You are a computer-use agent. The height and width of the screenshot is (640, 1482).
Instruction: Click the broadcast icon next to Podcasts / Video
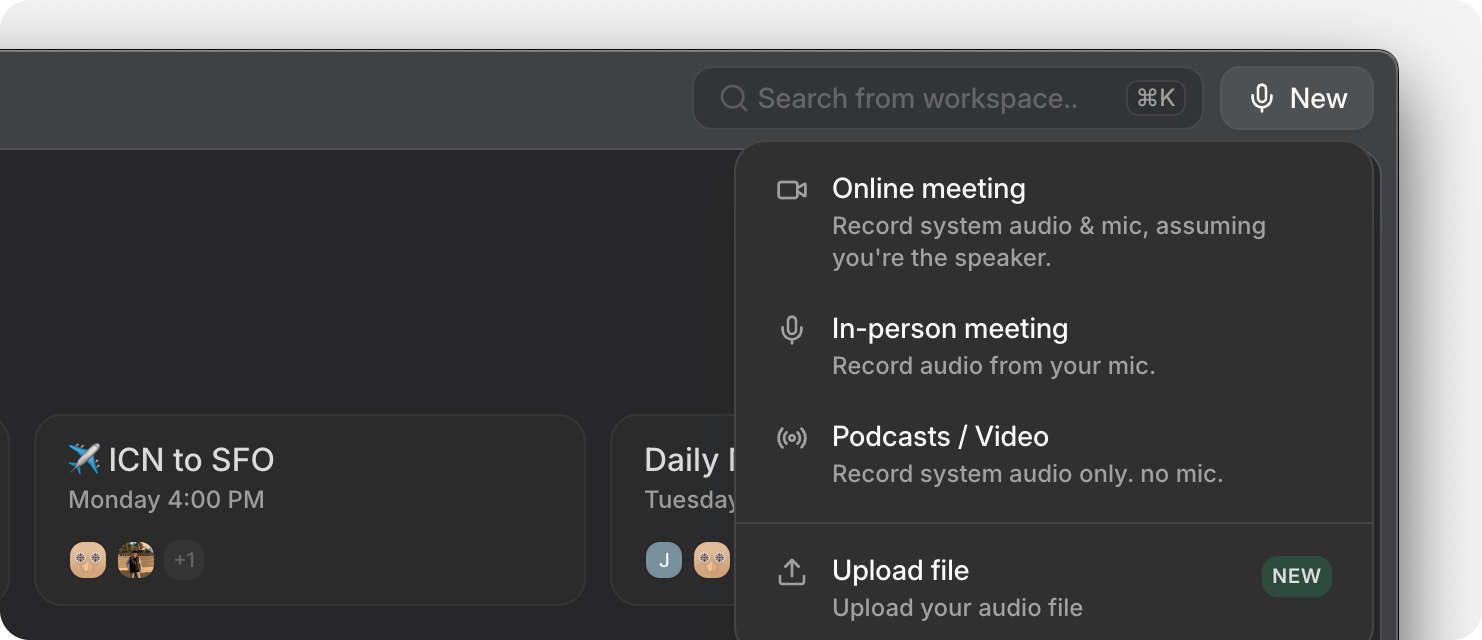pos(793,437)
